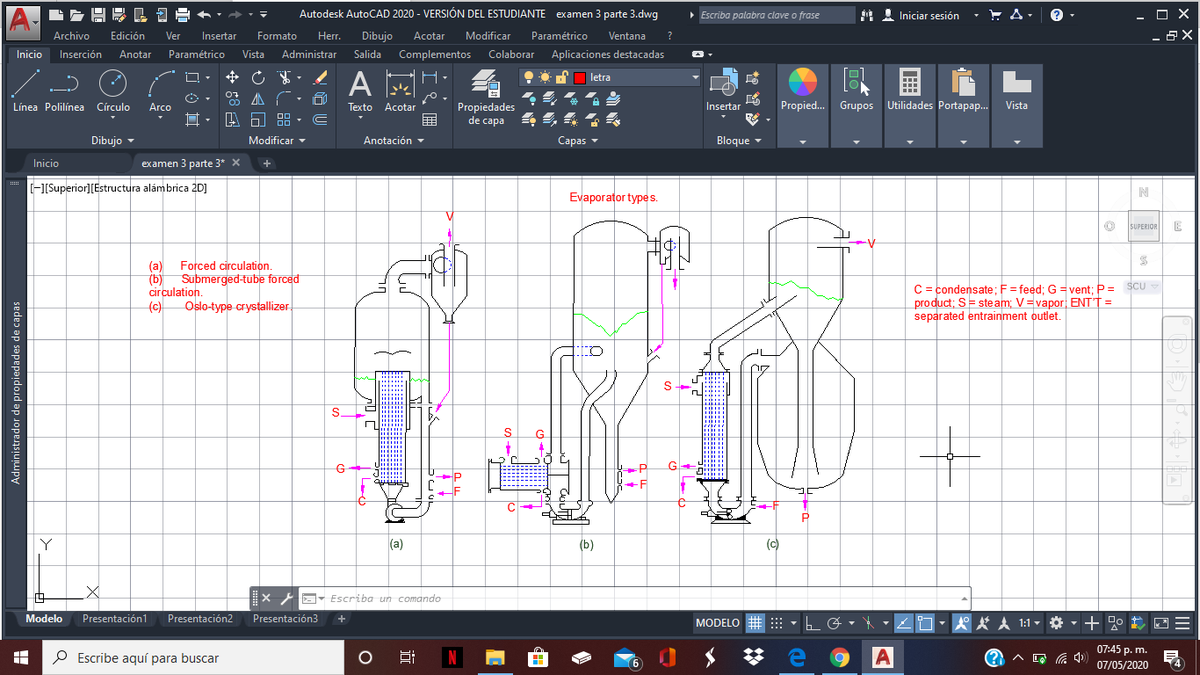Switch to the Inicio file tab
This screenshot has width=1200, height=675.
coord(45,163)
